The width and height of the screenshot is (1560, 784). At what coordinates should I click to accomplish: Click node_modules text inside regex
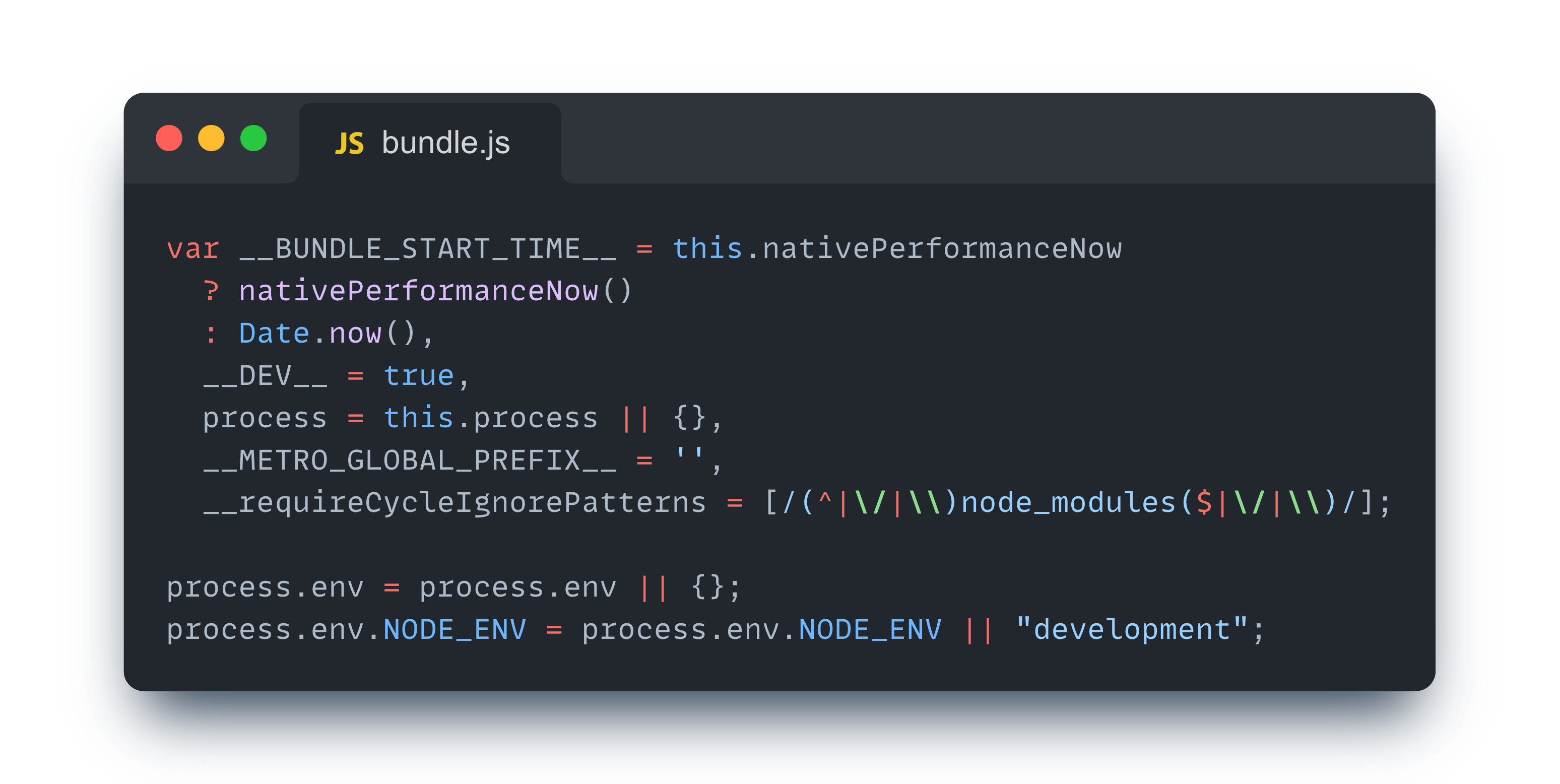point(1068,503)
